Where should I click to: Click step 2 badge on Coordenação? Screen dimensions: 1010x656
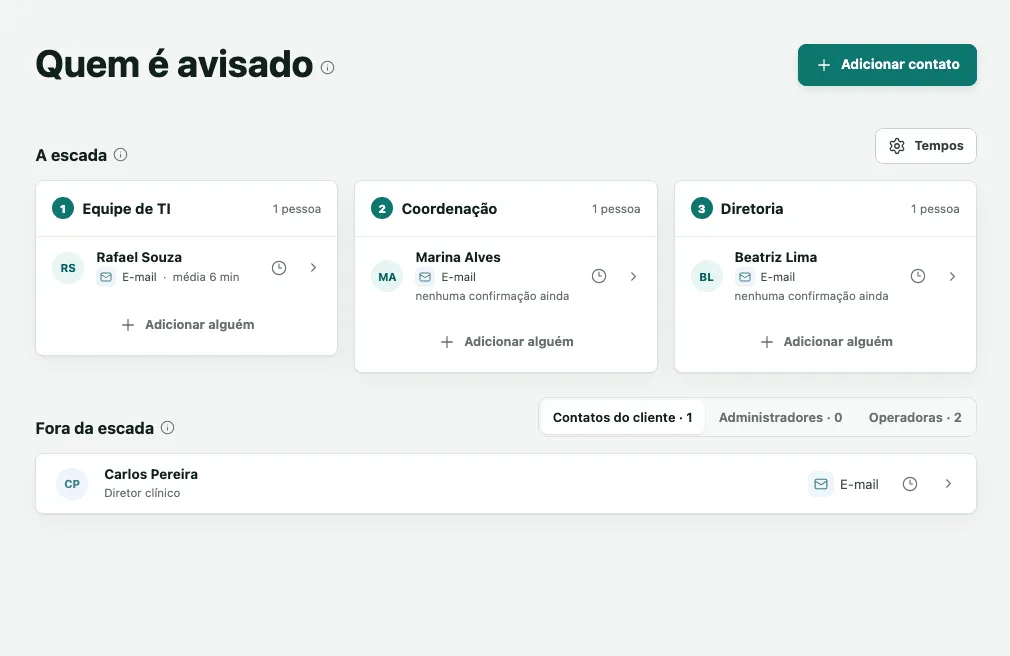coord(382,209)
